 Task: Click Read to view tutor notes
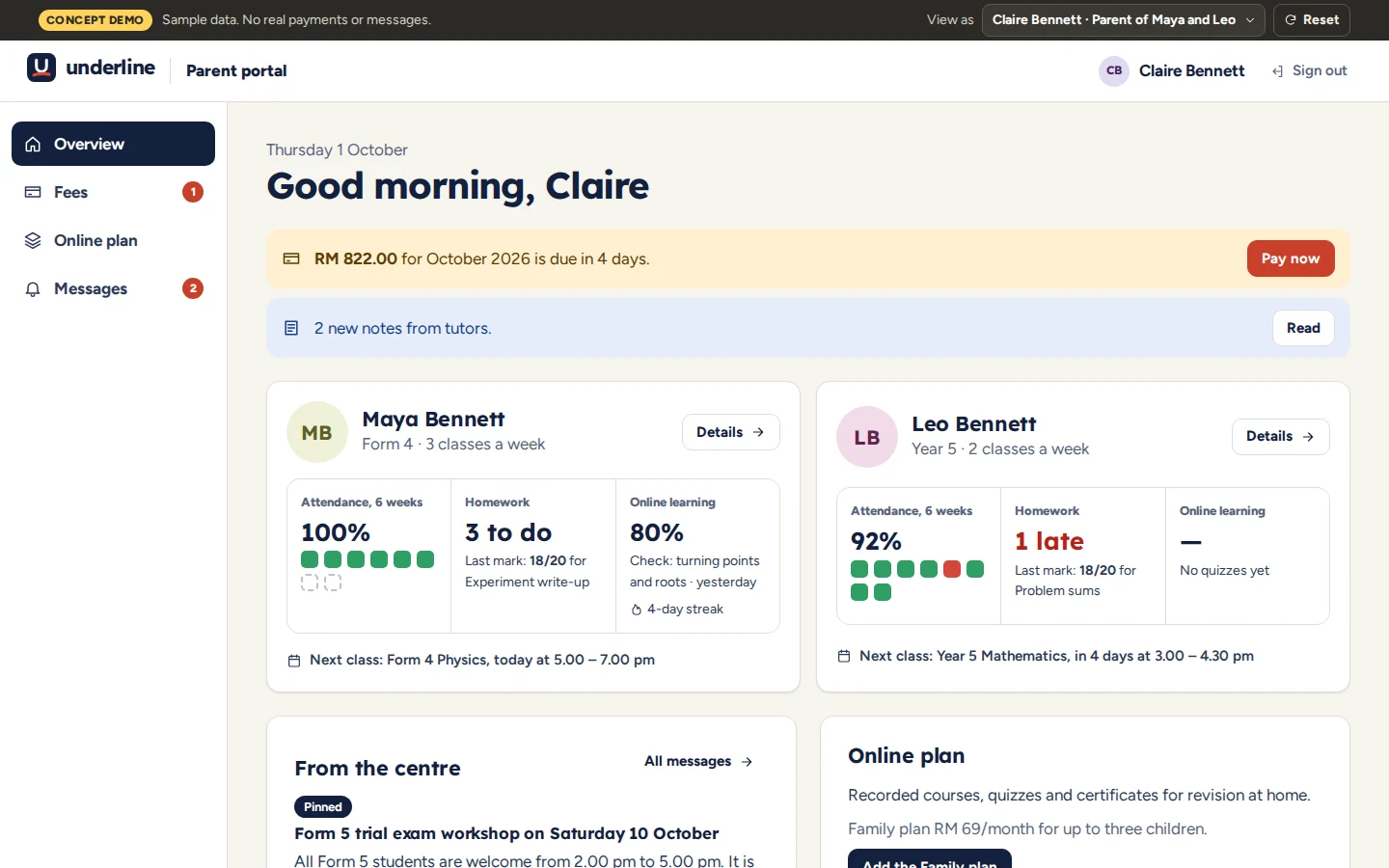[1303, 328]
